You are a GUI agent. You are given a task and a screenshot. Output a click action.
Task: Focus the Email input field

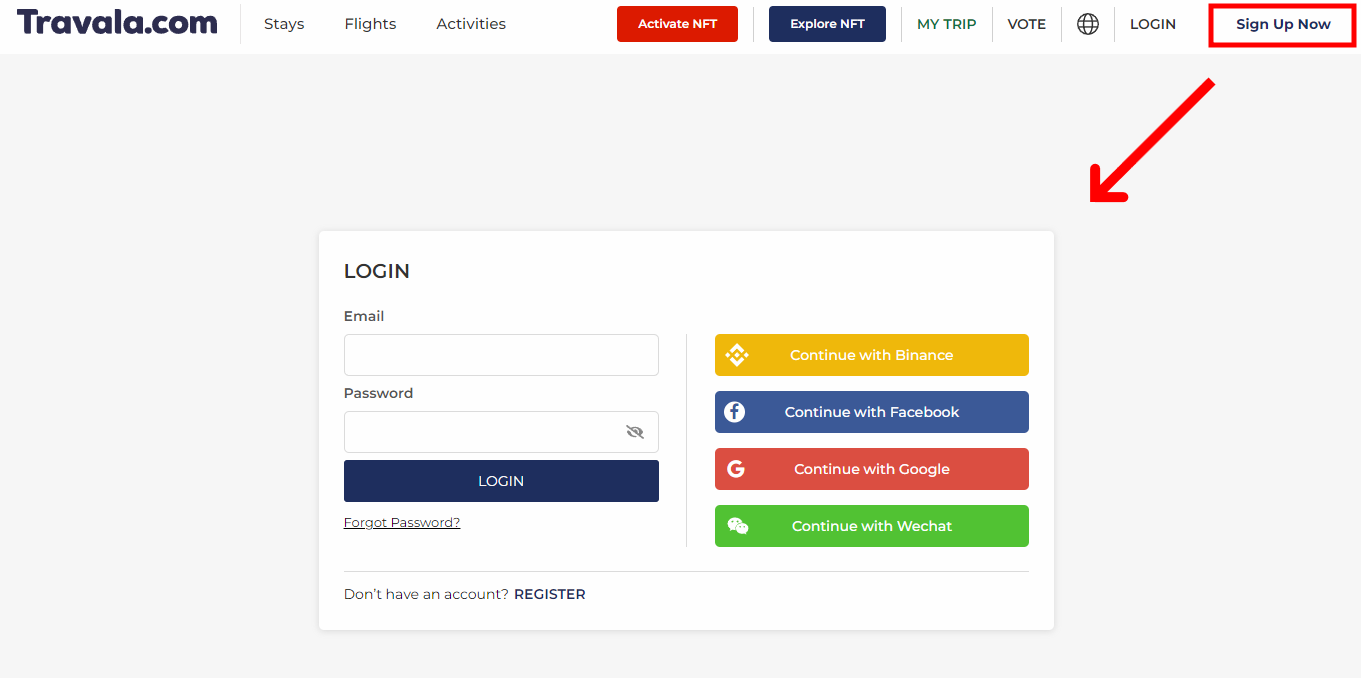click(501, 355)
